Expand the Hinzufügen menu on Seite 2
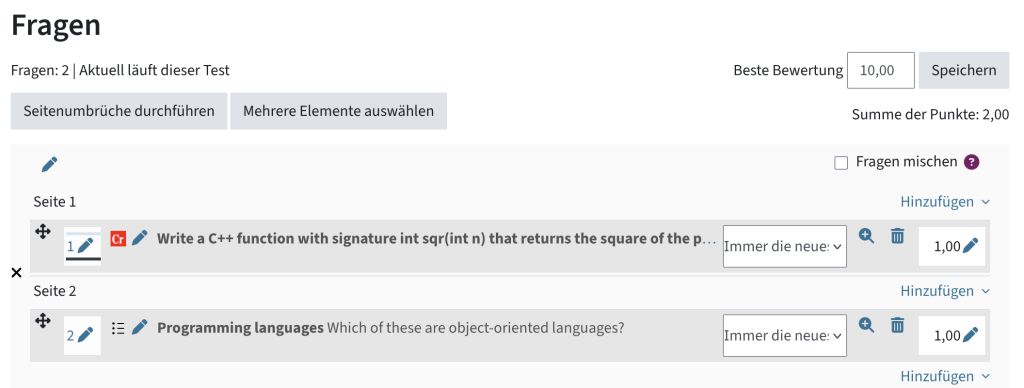 tap(945, 291)
